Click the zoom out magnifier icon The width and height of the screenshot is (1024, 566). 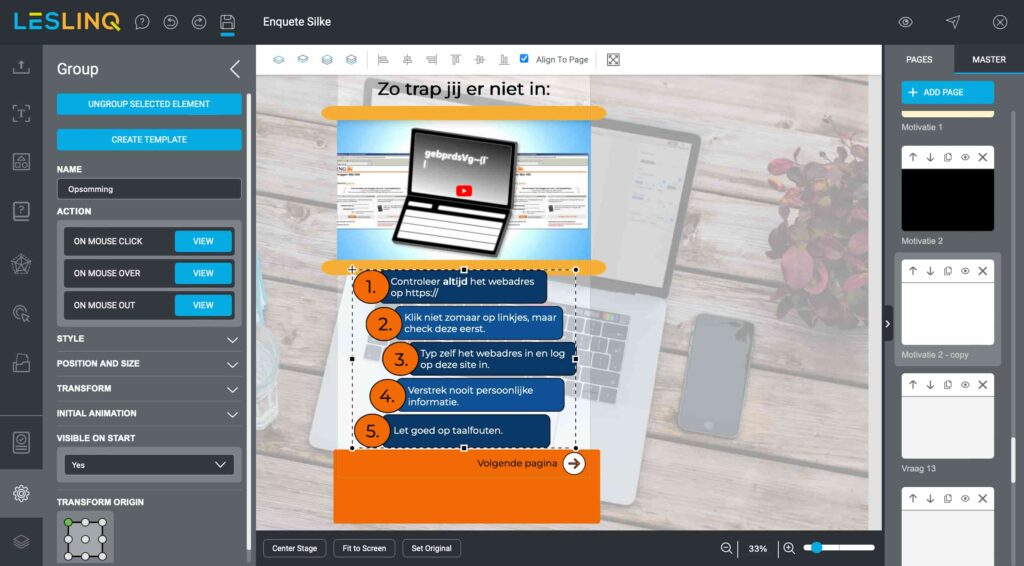click(727, 548)
